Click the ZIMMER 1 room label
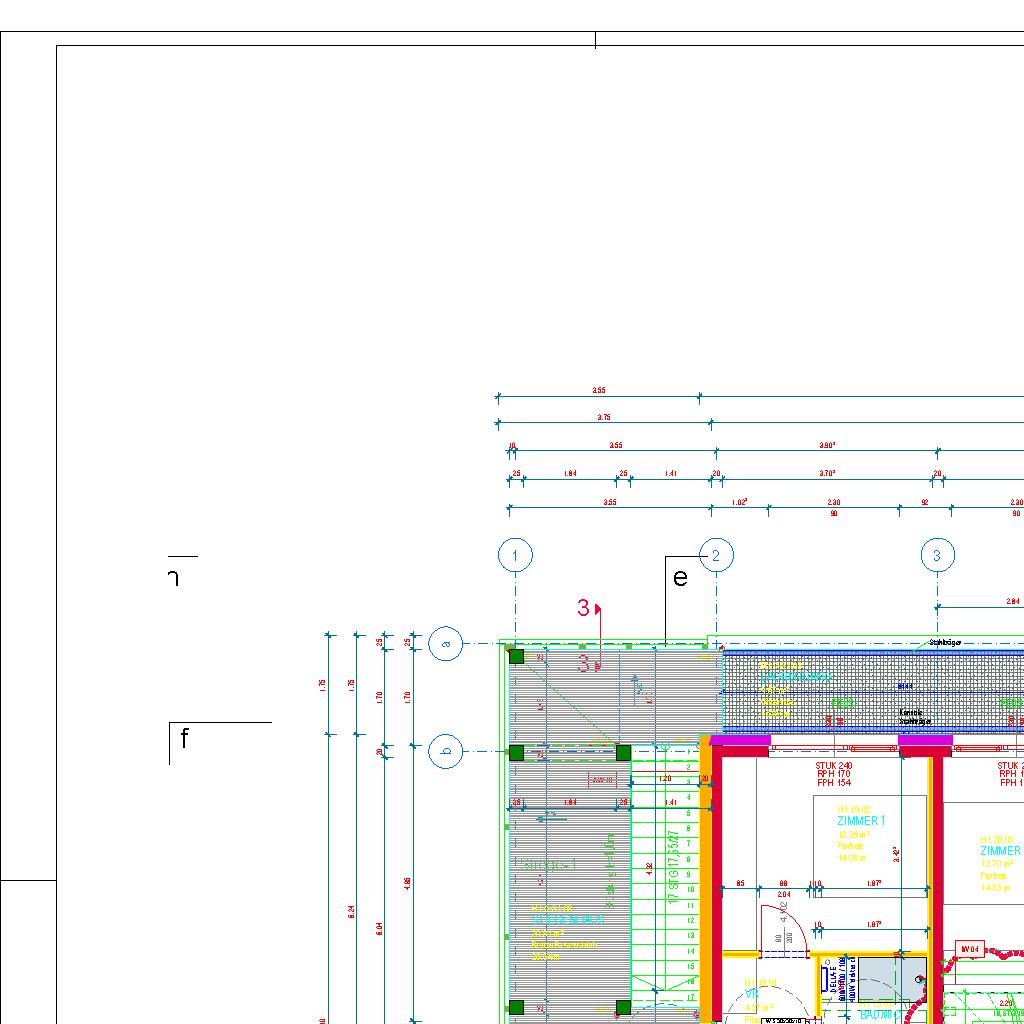Image resolution: width=1024 pixels, height=1024 pixels. pyautogui.click(x=861, y=821)
